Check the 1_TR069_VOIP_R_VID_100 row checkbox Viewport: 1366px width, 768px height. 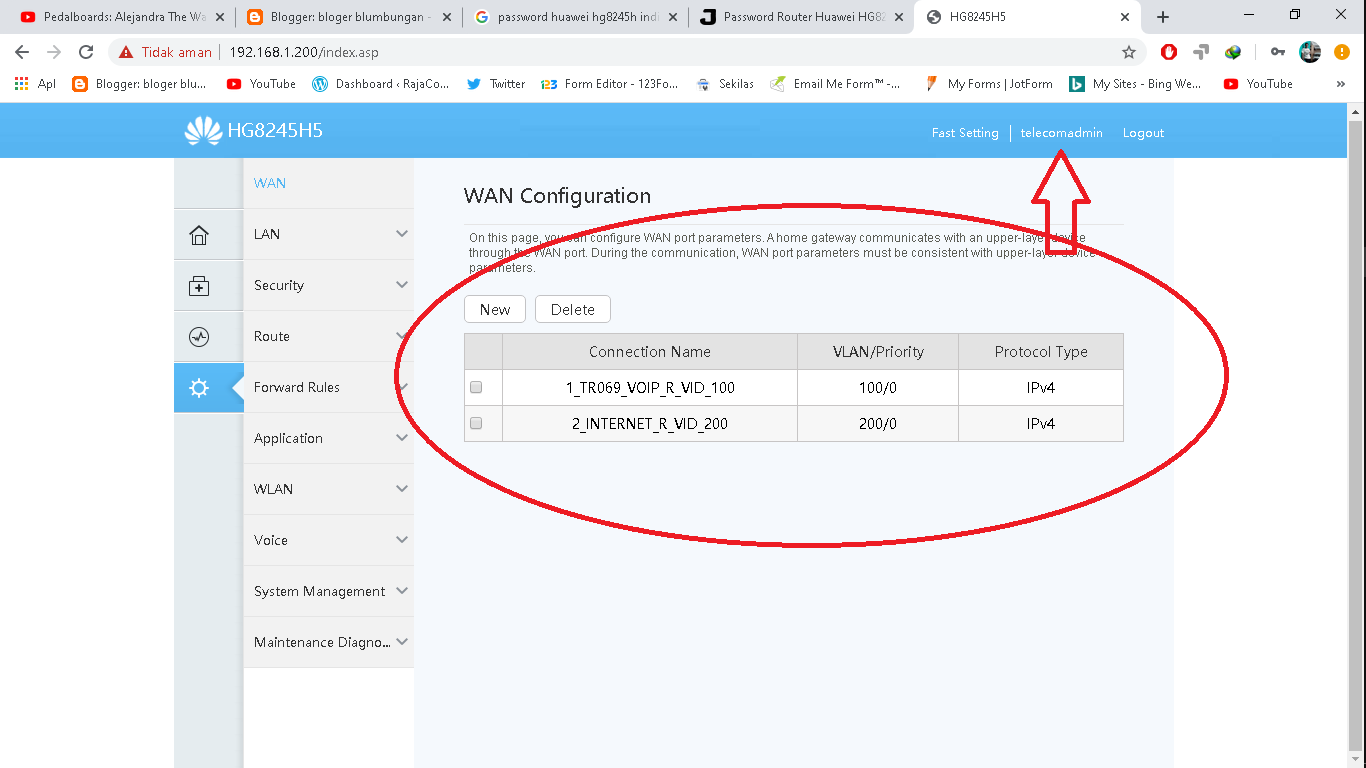(477, 387)
